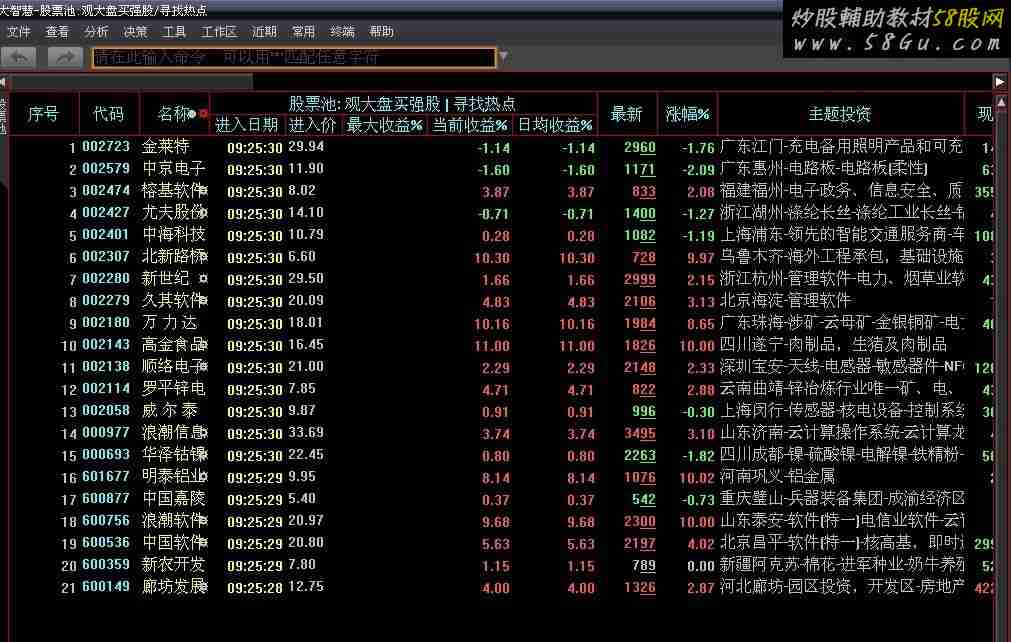Click latest price 3495 in 000977 row
The width and height of the screenshot is (1011, 642).
(640, 434)
